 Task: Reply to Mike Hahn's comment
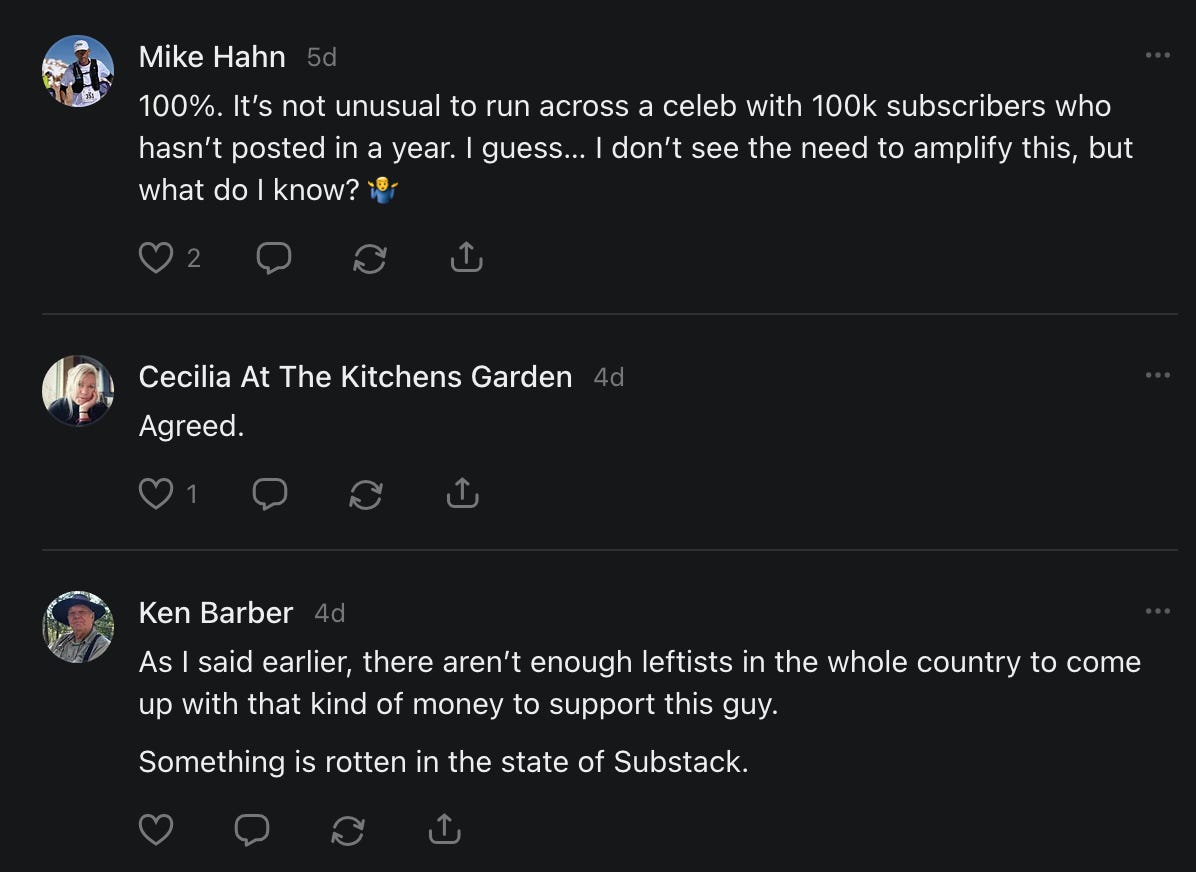click(x=274, y=258)
